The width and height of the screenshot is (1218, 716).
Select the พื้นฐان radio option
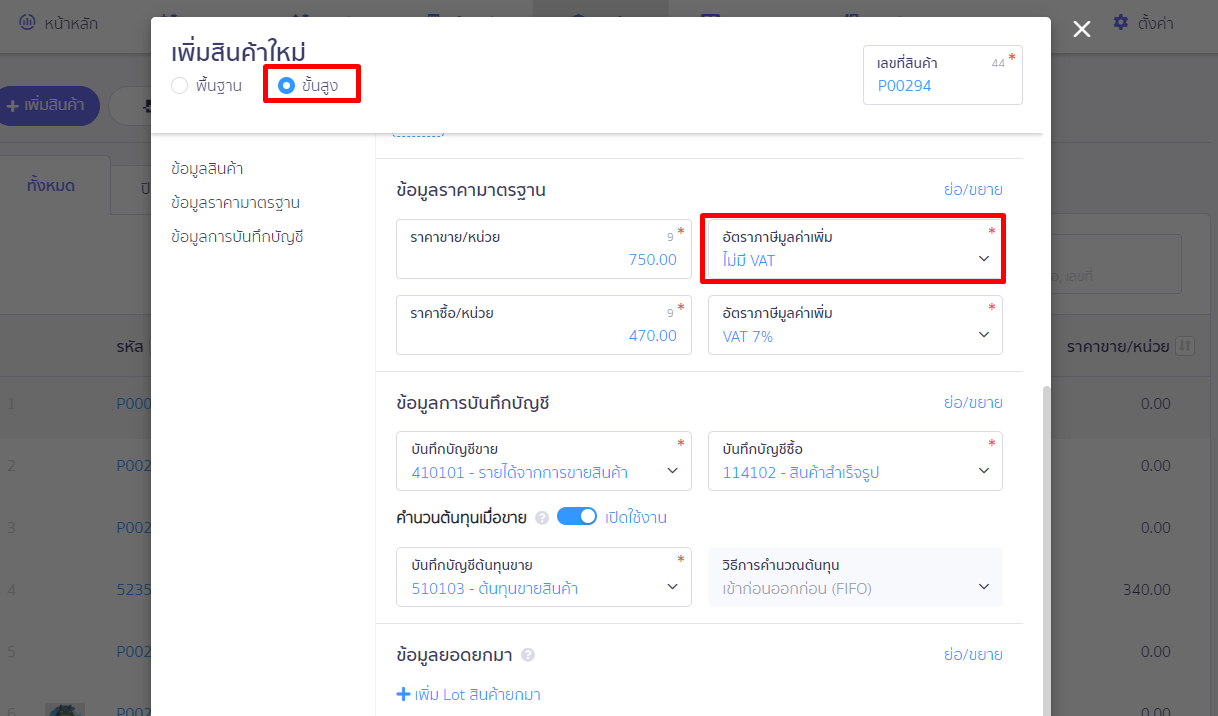pyautogui.click(x=180, y=86)
